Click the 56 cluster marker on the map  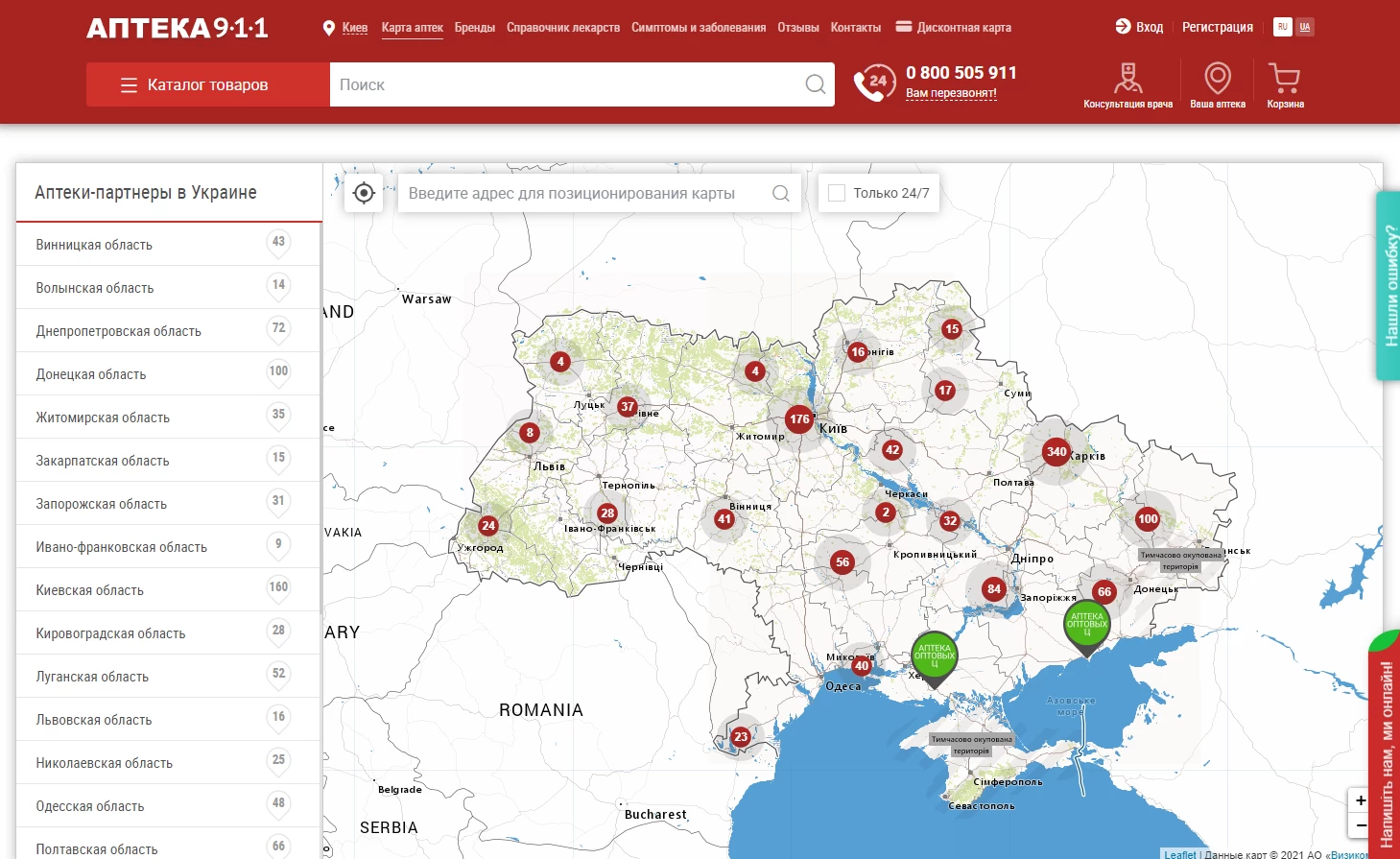[x=842, y=562]
